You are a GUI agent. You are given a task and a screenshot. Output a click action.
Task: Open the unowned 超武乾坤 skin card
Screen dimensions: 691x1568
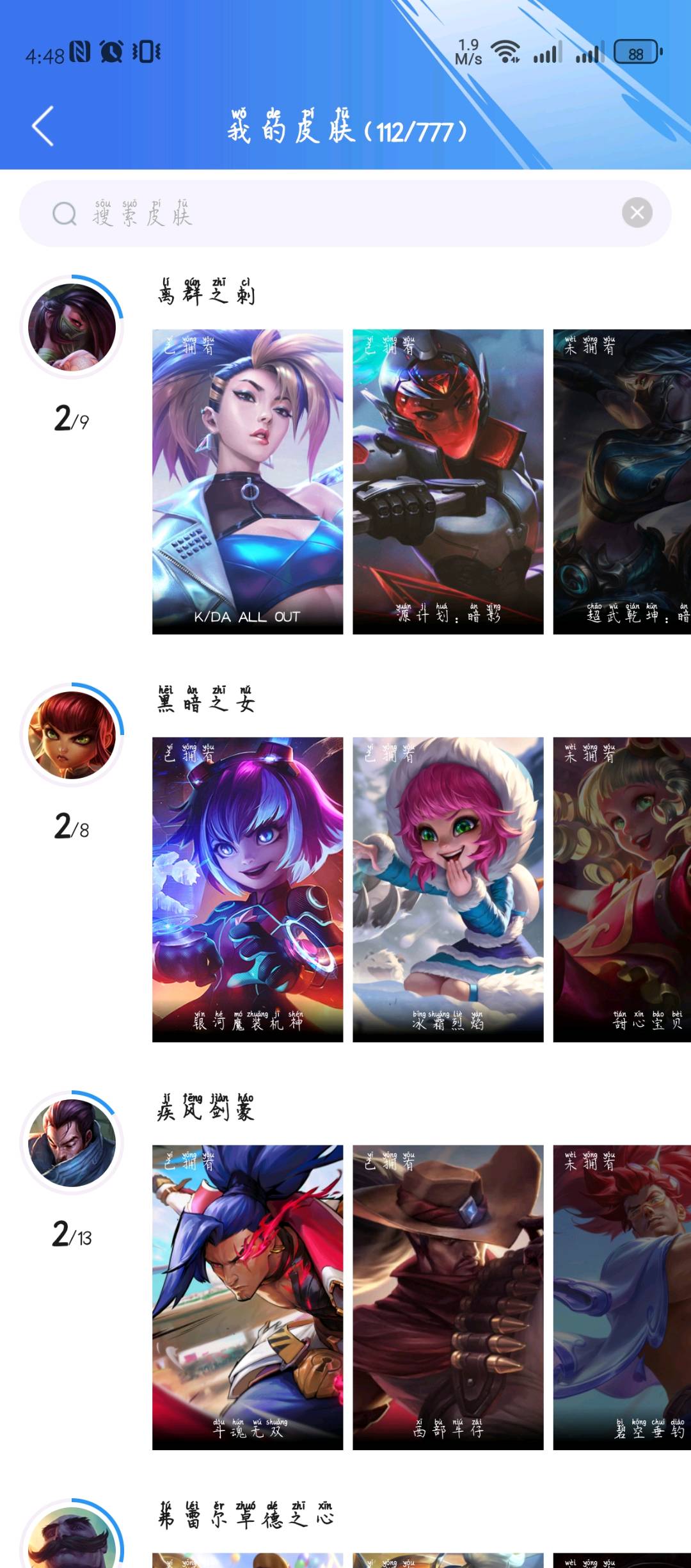pyautogui.click(x=622, y=482)
